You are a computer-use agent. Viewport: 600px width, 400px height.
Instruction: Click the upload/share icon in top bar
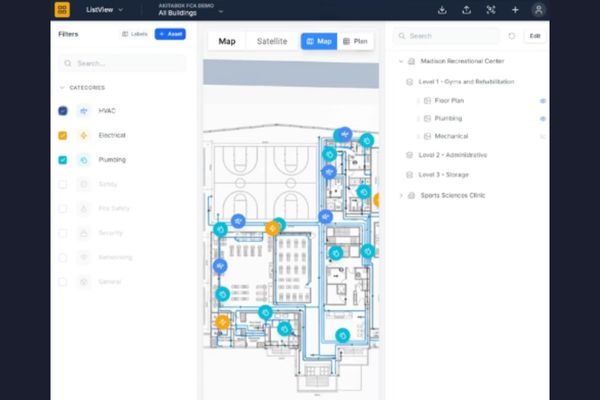(x=466, y=10)
